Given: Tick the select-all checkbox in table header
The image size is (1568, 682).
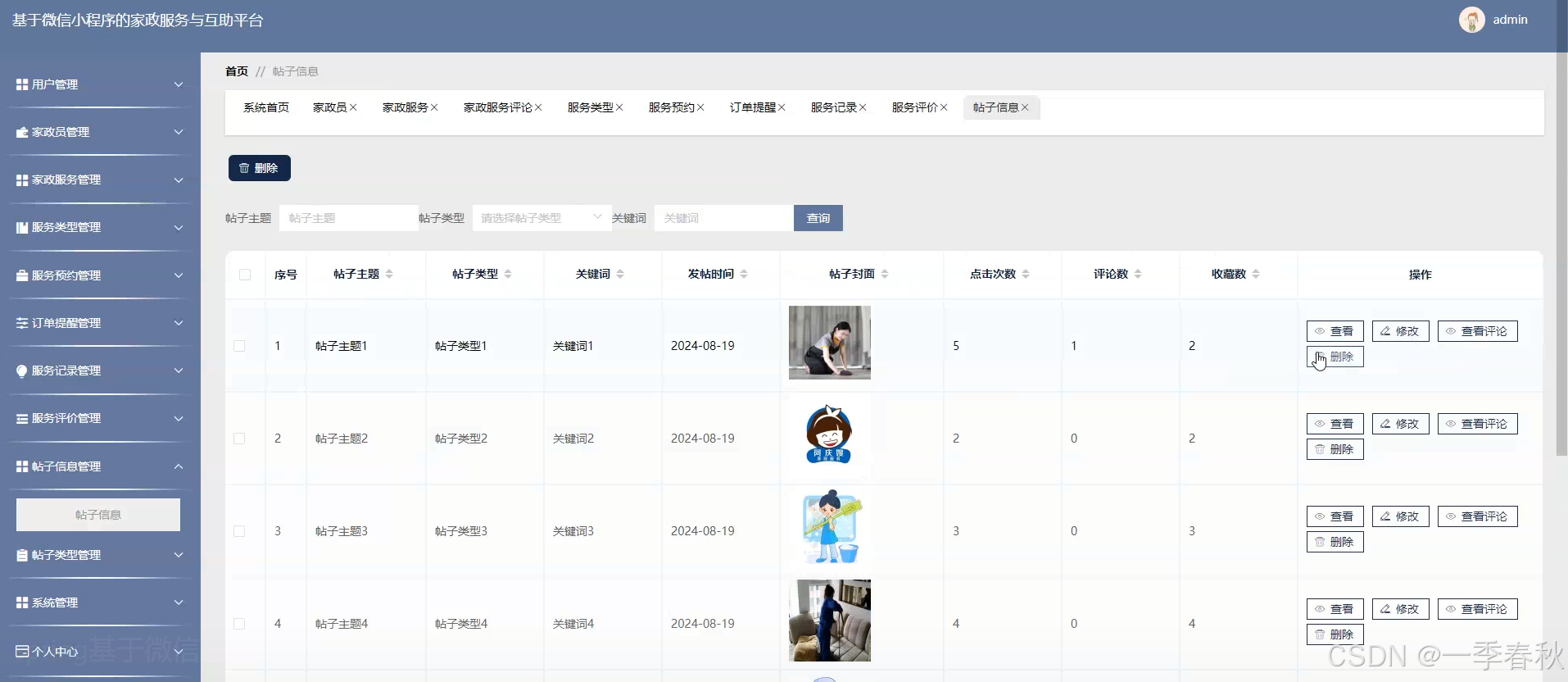Looking at the screenshot, I should (x=245, y=275).
